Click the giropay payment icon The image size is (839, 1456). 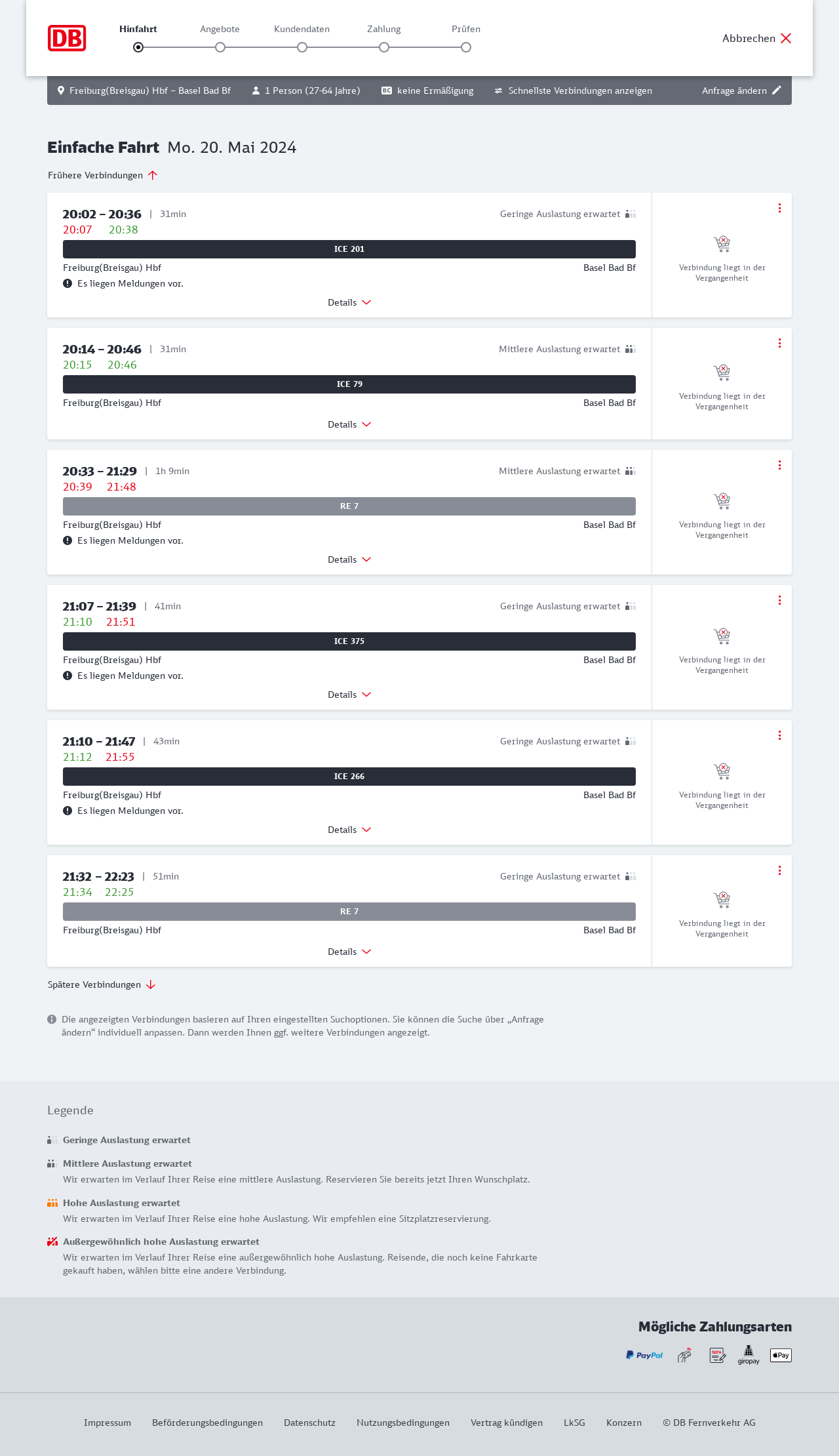(749, 1355)
